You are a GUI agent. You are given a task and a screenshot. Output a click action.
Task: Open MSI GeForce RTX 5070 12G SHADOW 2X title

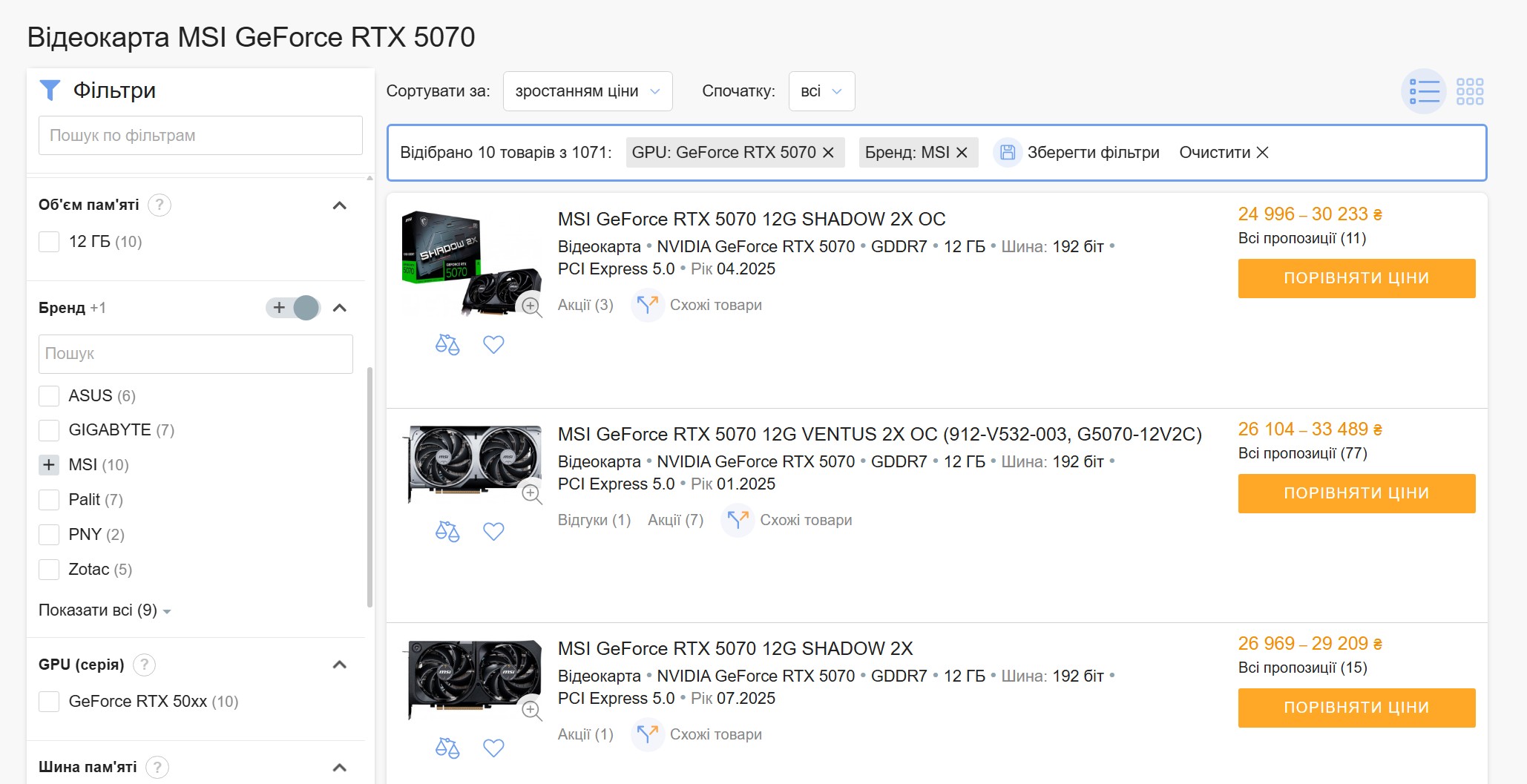[x=735, y=649]
